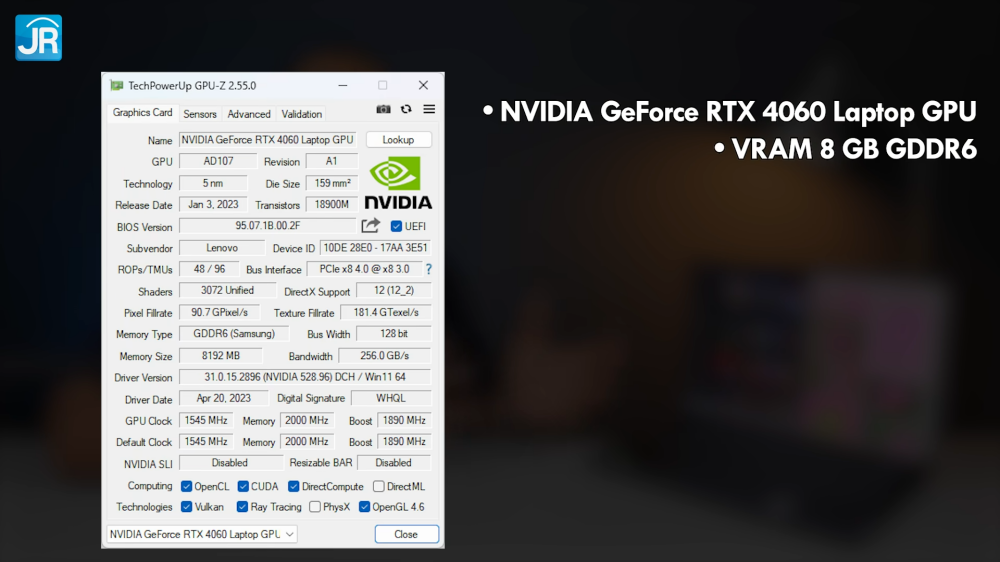This screenshot has width=1000, height=562.
Task: Click the Shaders field 3072 Unified
Action: pyautogui.click(x=228, y=290)
